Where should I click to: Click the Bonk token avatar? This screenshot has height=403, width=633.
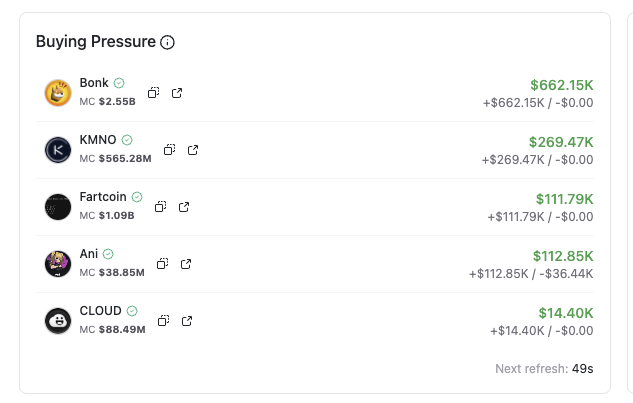58,93
